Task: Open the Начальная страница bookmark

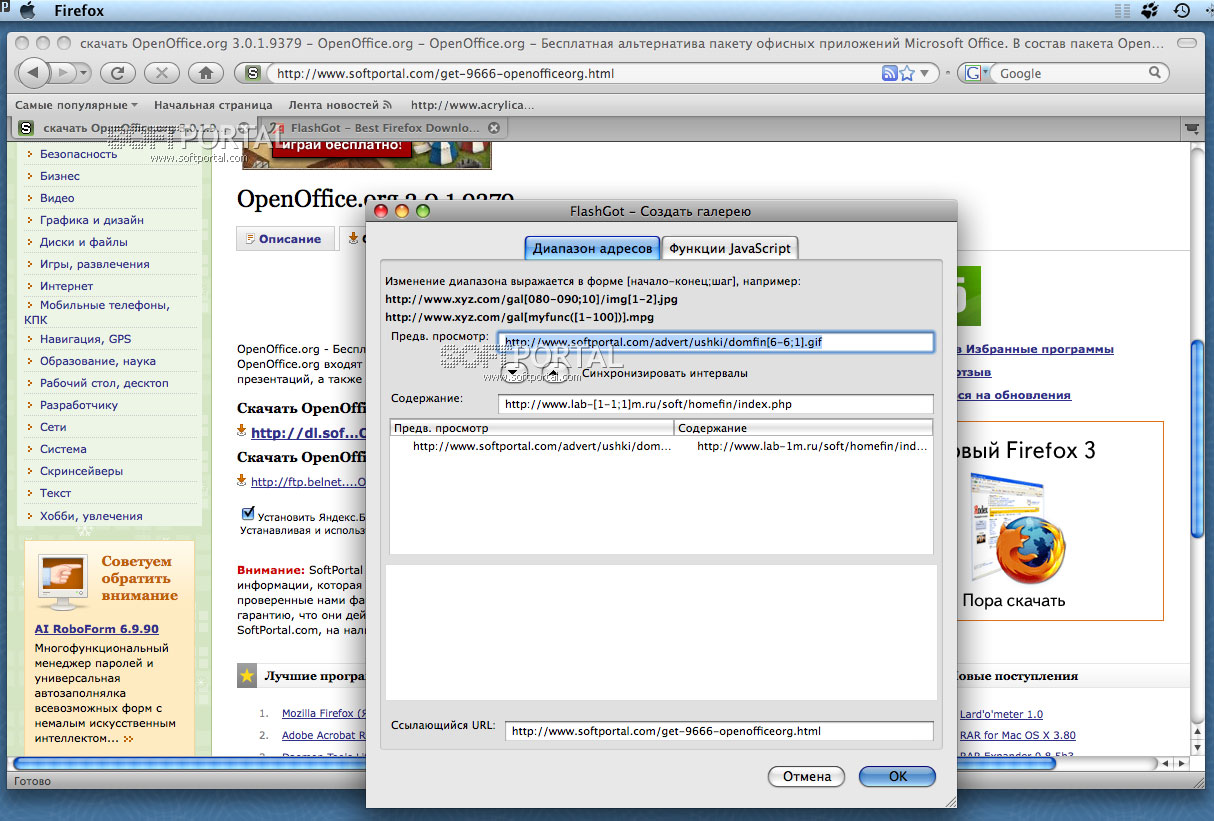Action: click(x=213, y=105)
